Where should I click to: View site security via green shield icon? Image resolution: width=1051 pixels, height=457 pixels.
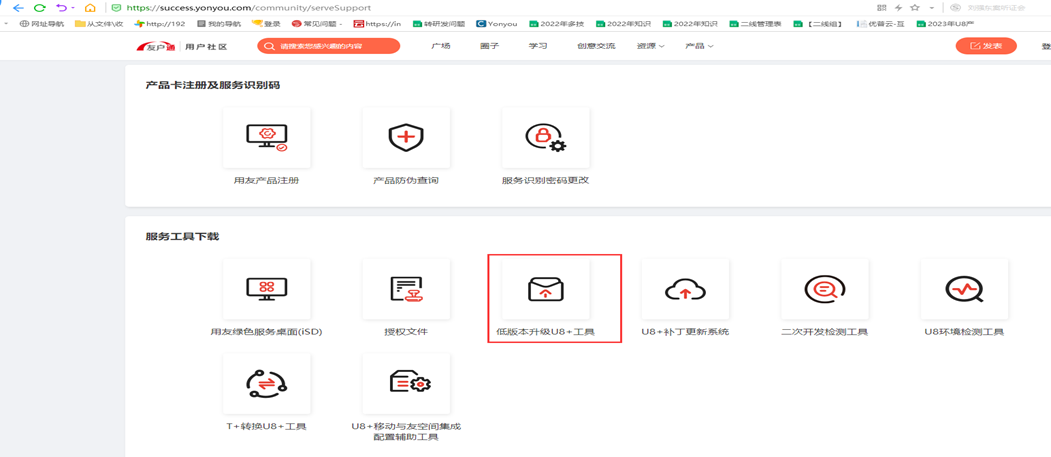[x=116, y=8]
